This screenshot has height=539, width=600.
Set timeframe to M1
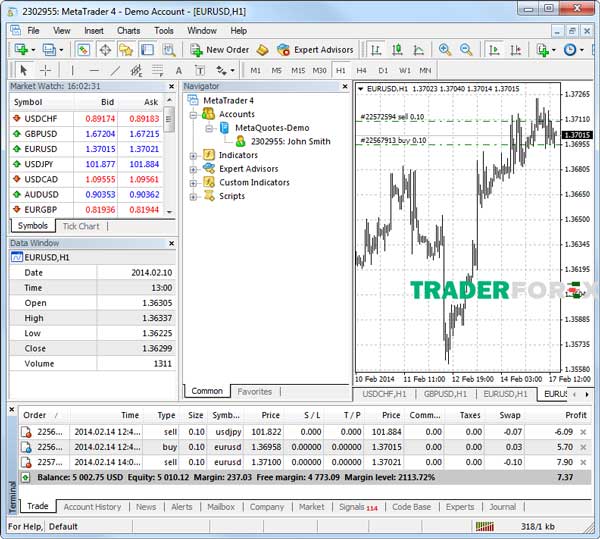(255, 70)
